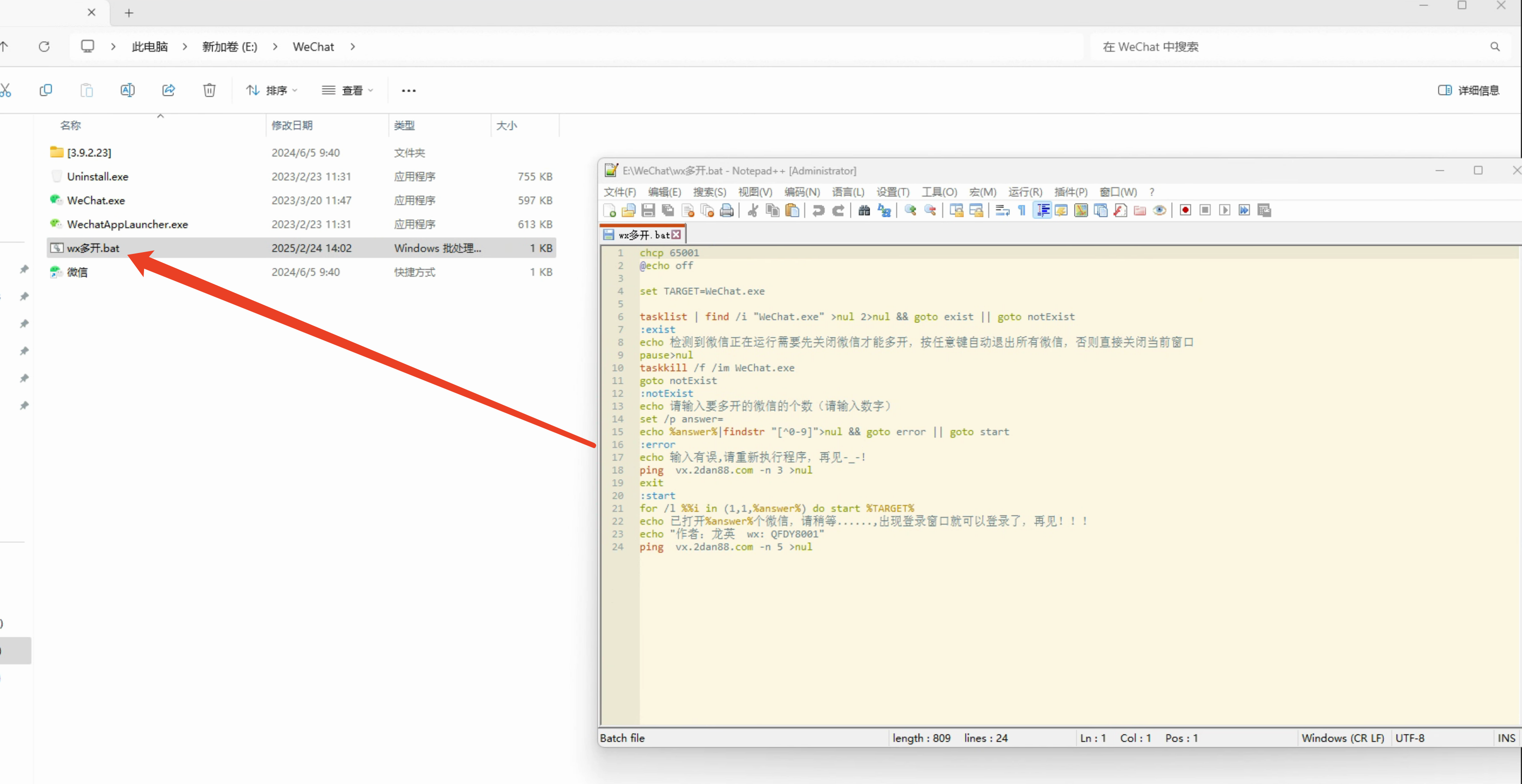Click the Paste clipboard icon in Notepad++
The height and width of the screenshot is (784, 1522).
(792, 210)
